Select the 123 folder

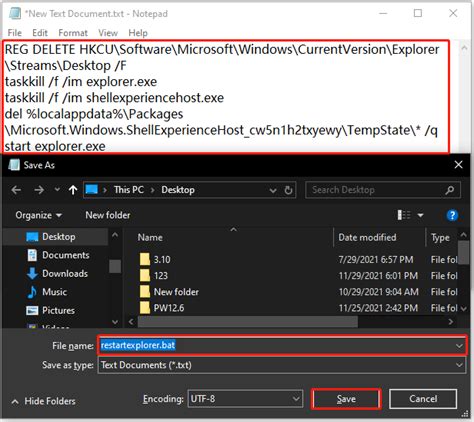161,276
